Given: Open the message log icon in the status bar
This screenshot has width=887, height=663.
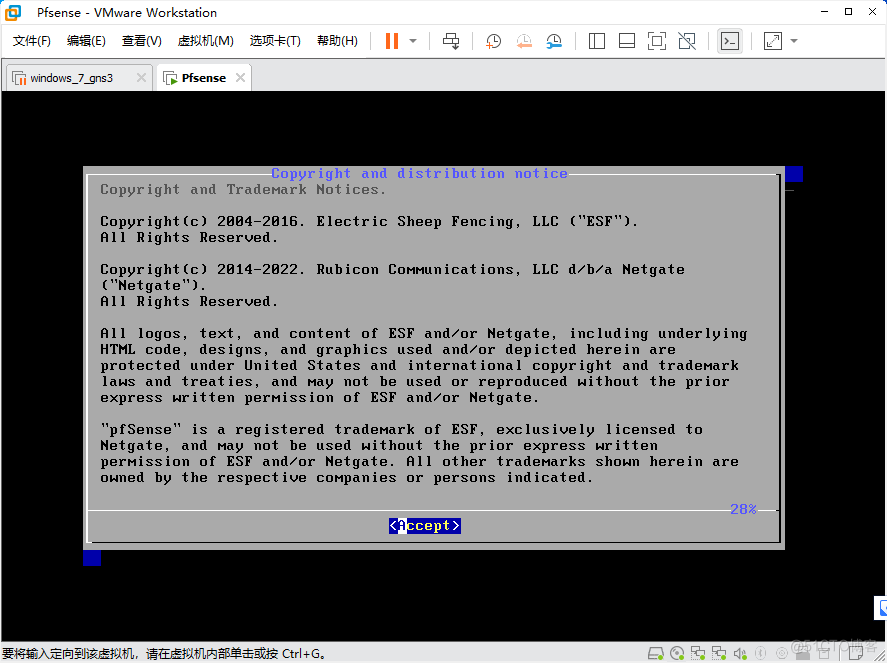Looking at the screenshot, I should click(856, 653).
